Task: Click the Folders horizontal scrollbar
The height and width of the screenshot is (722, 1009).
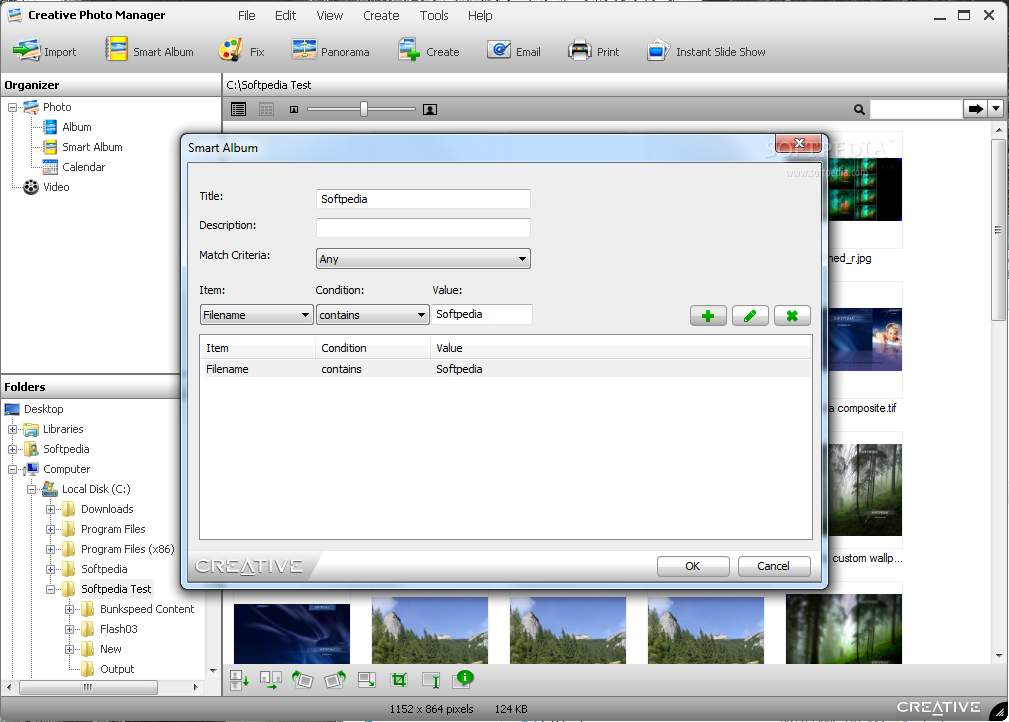Action: pyautogui.click(x=88, y=687)
